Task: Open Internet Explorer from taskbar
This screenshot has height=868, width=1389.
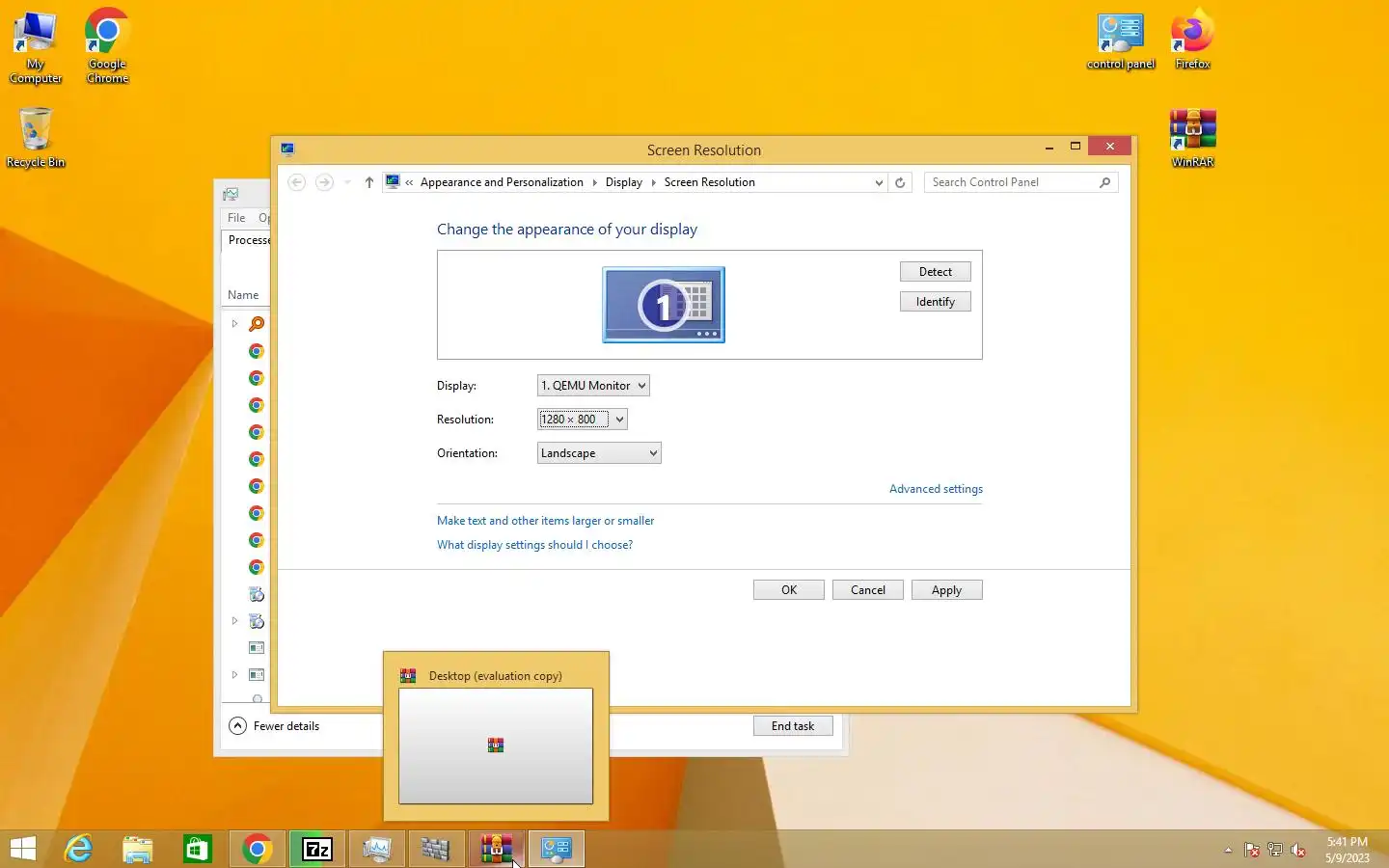Action: point(78,849)
